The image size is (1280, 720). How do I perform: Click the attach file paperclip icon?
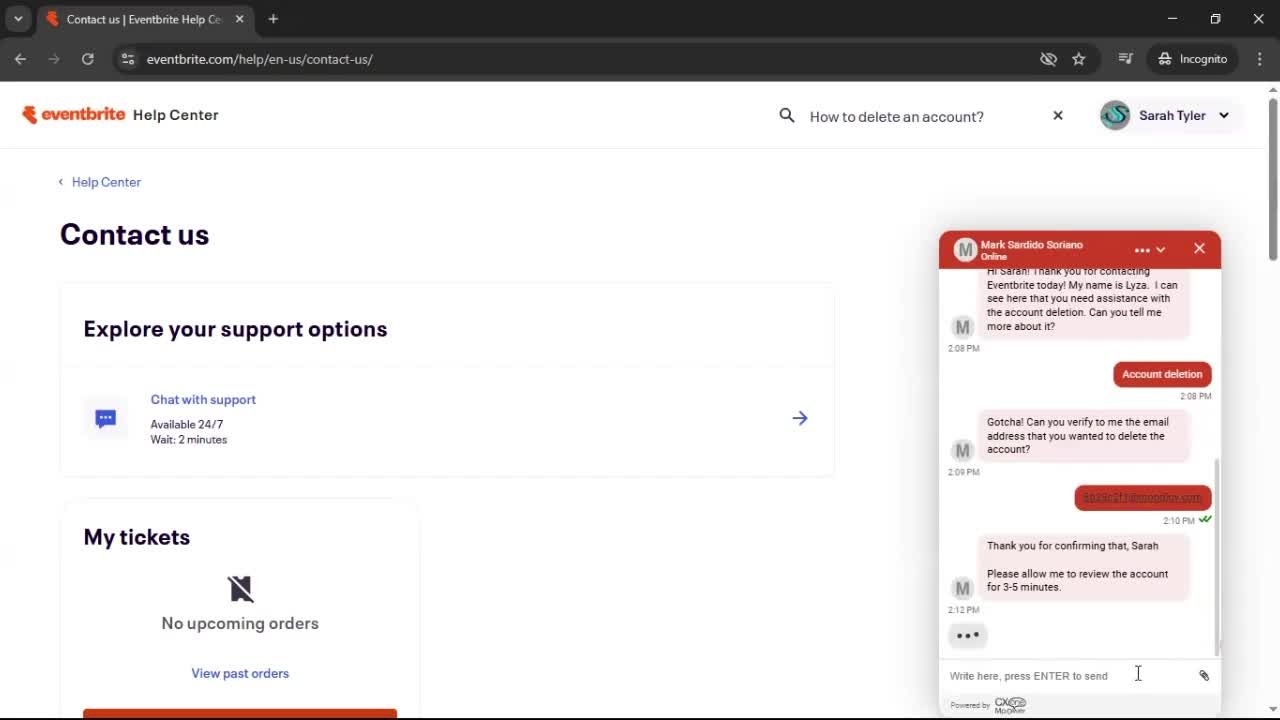(1204, 676)
